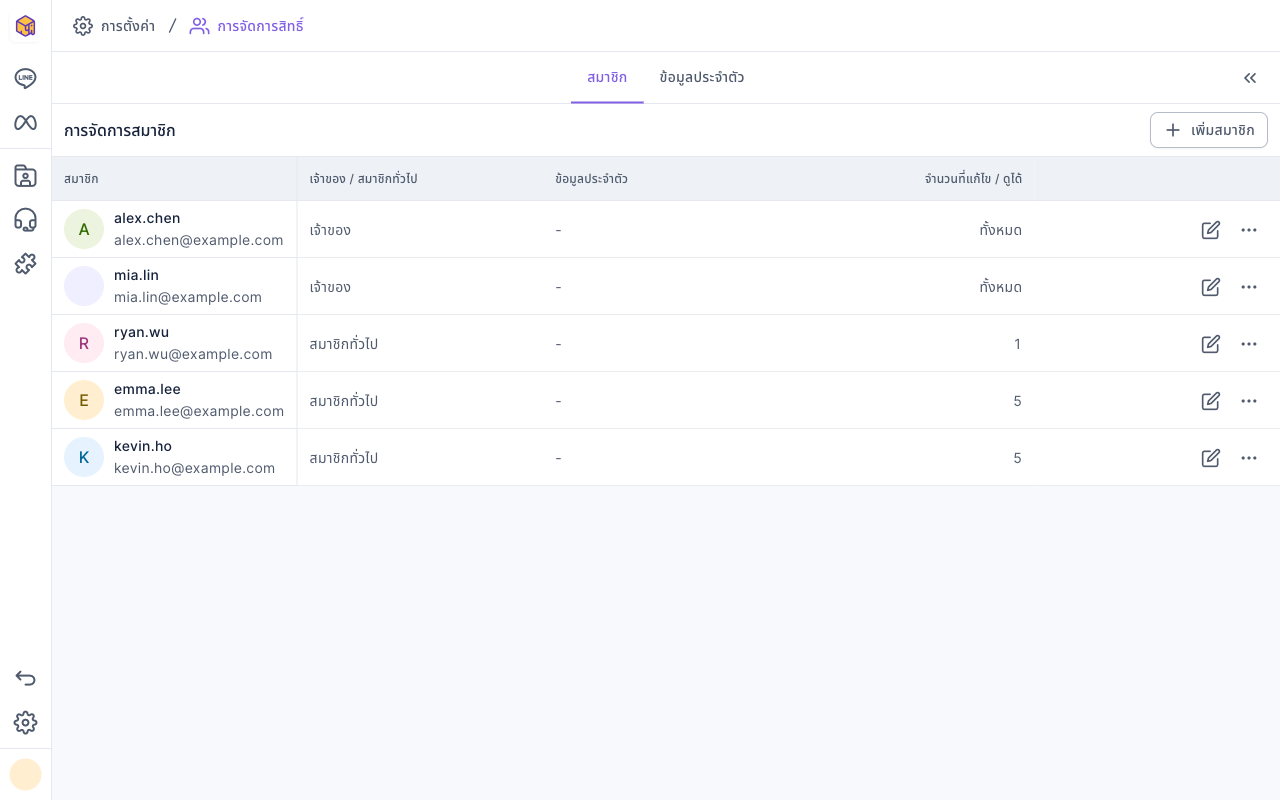This screenshot has width=1280, height=800.
Task: Click the เพิ่มสมาชิก add member button
Action: [x=1209, y=130]
